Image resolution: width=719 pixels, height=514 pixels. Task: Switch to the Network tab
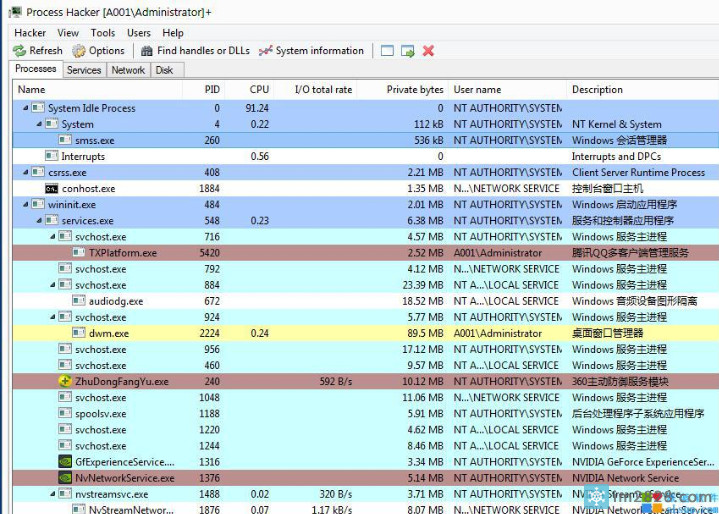pos(128,70)
